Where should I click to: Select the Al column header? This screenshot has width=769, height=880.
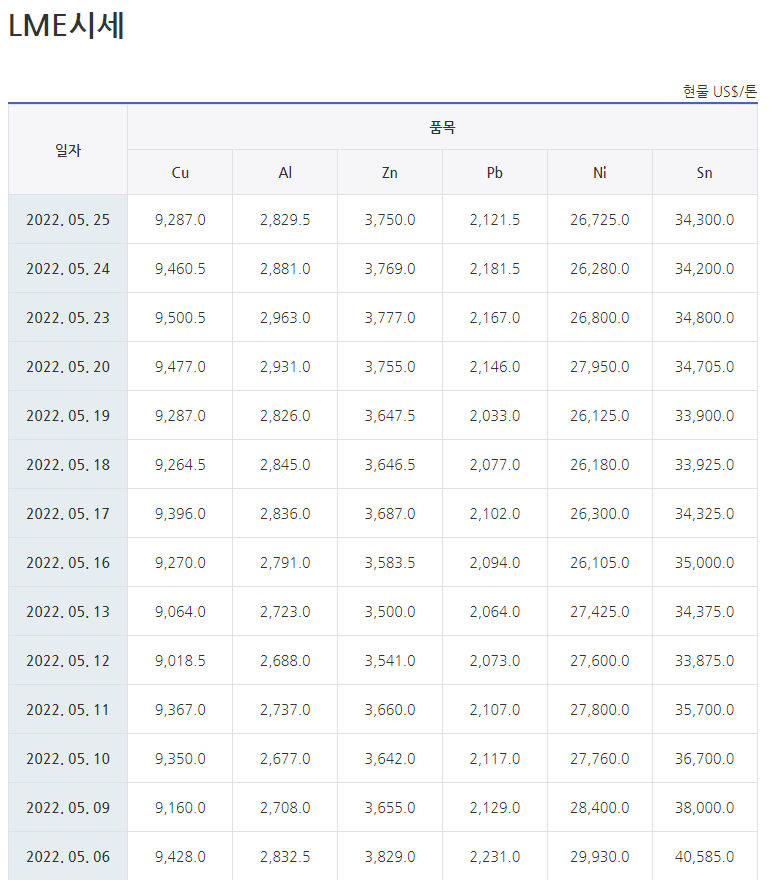[285, 172]
